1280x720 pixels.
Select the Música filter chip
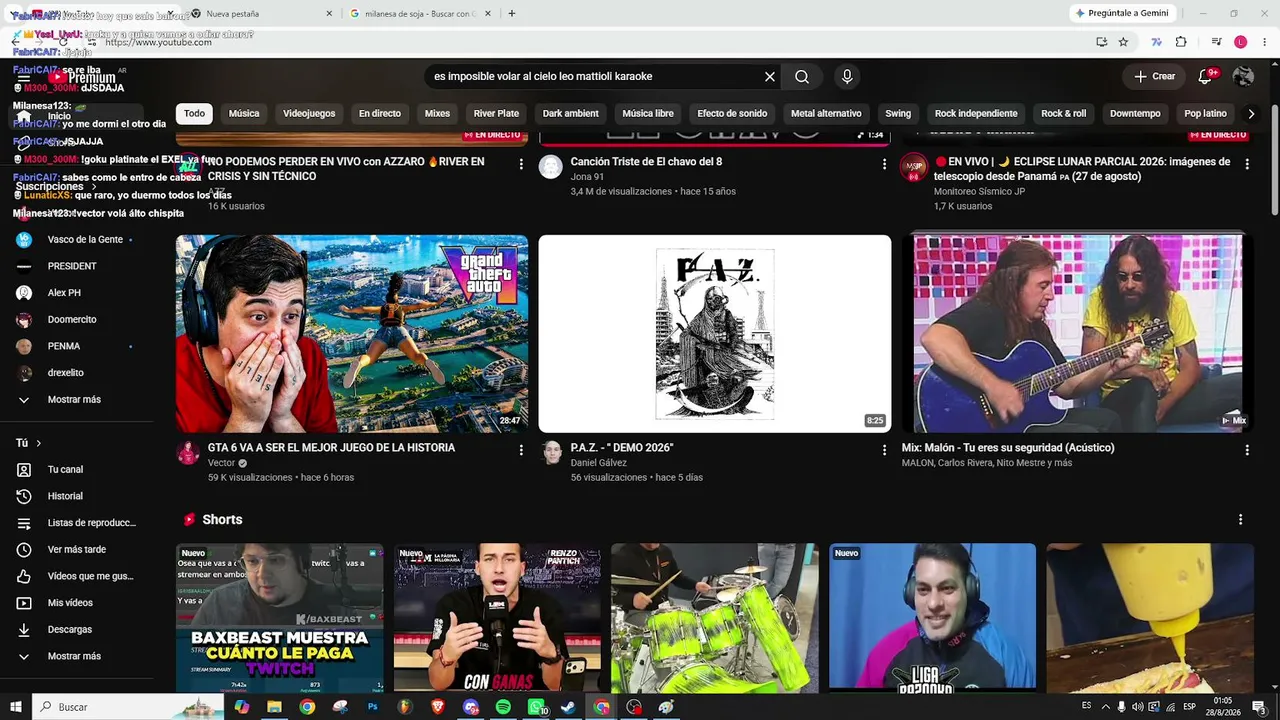click(244, 114)
